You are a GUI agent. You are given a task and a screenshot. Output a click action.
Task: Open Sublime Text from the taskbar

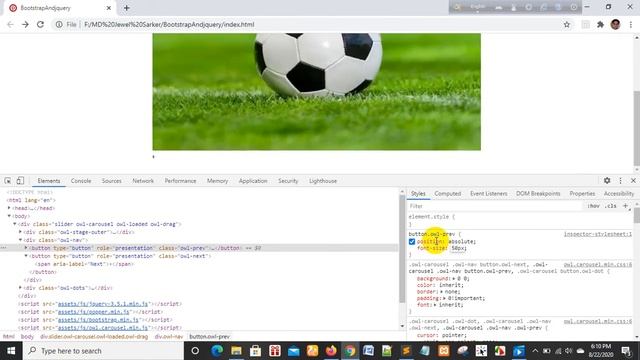coord(406,351)
